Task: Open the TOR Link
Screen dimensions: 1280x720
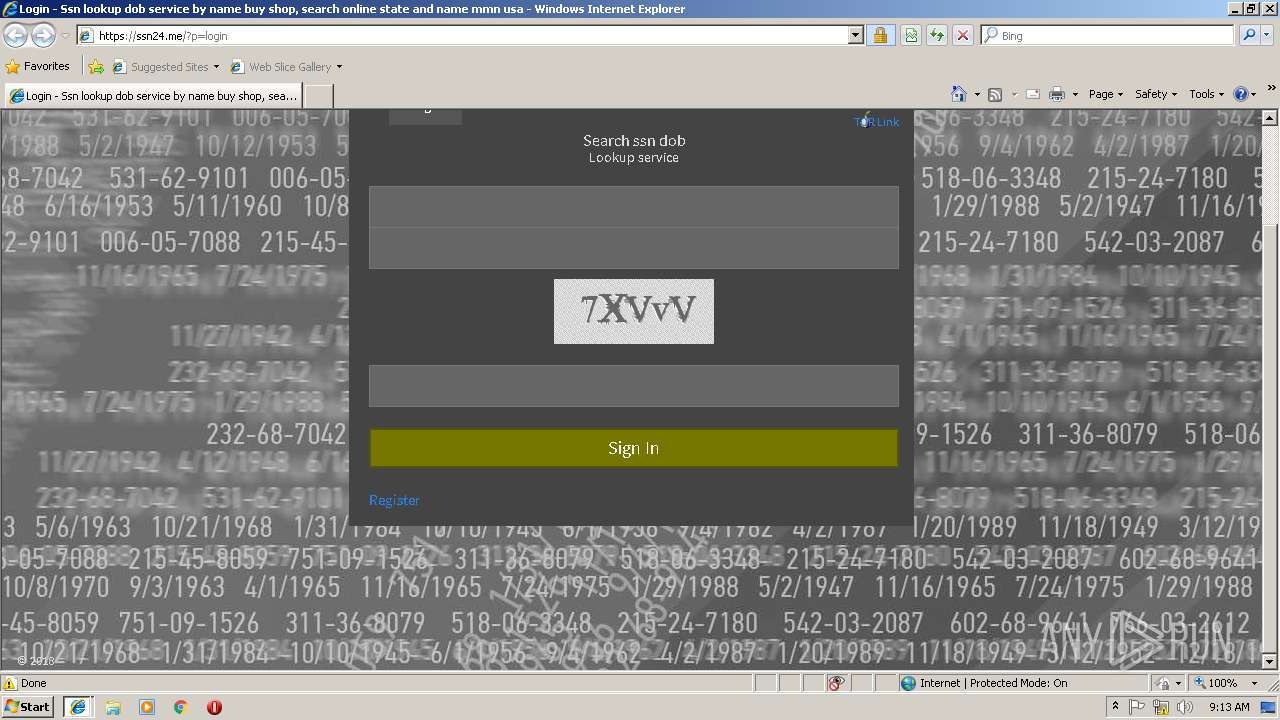Action: tap(876, 122)
